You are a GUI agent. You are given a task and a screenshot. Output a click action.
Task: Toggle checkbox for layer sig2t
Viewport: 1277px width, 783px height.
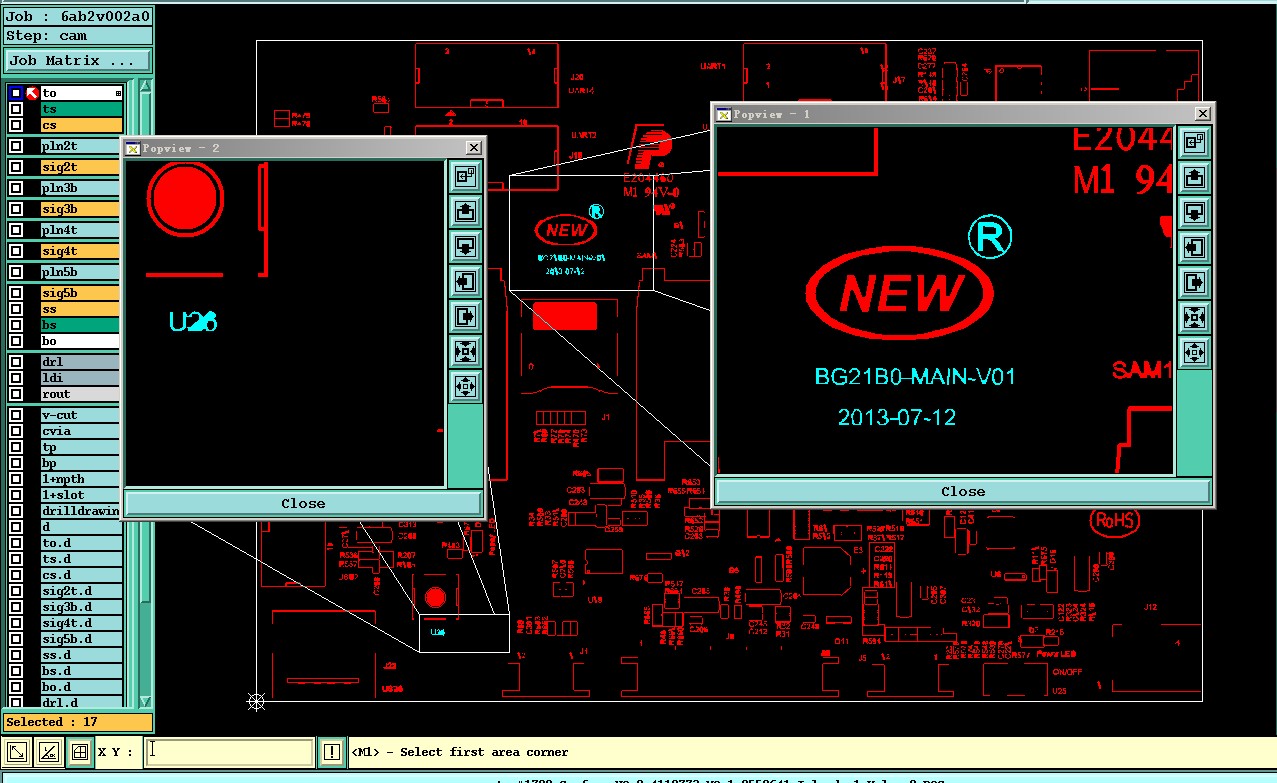16,167
